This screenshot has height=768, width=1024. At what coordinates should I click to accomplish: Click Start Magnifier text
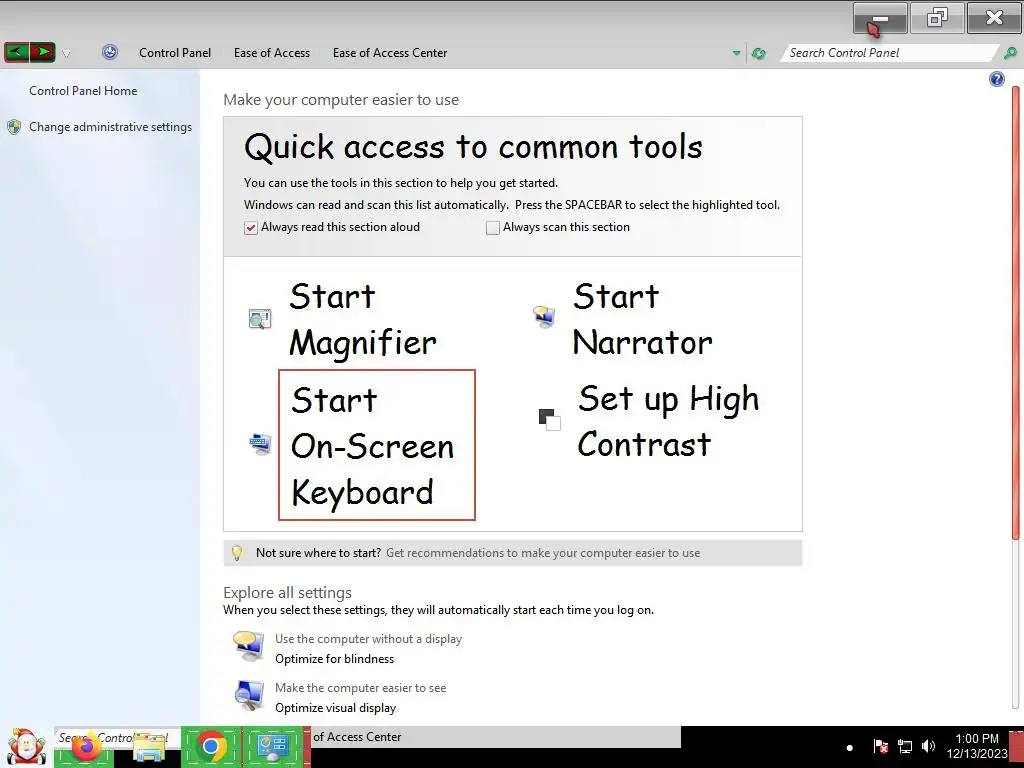tap(362, 319)
